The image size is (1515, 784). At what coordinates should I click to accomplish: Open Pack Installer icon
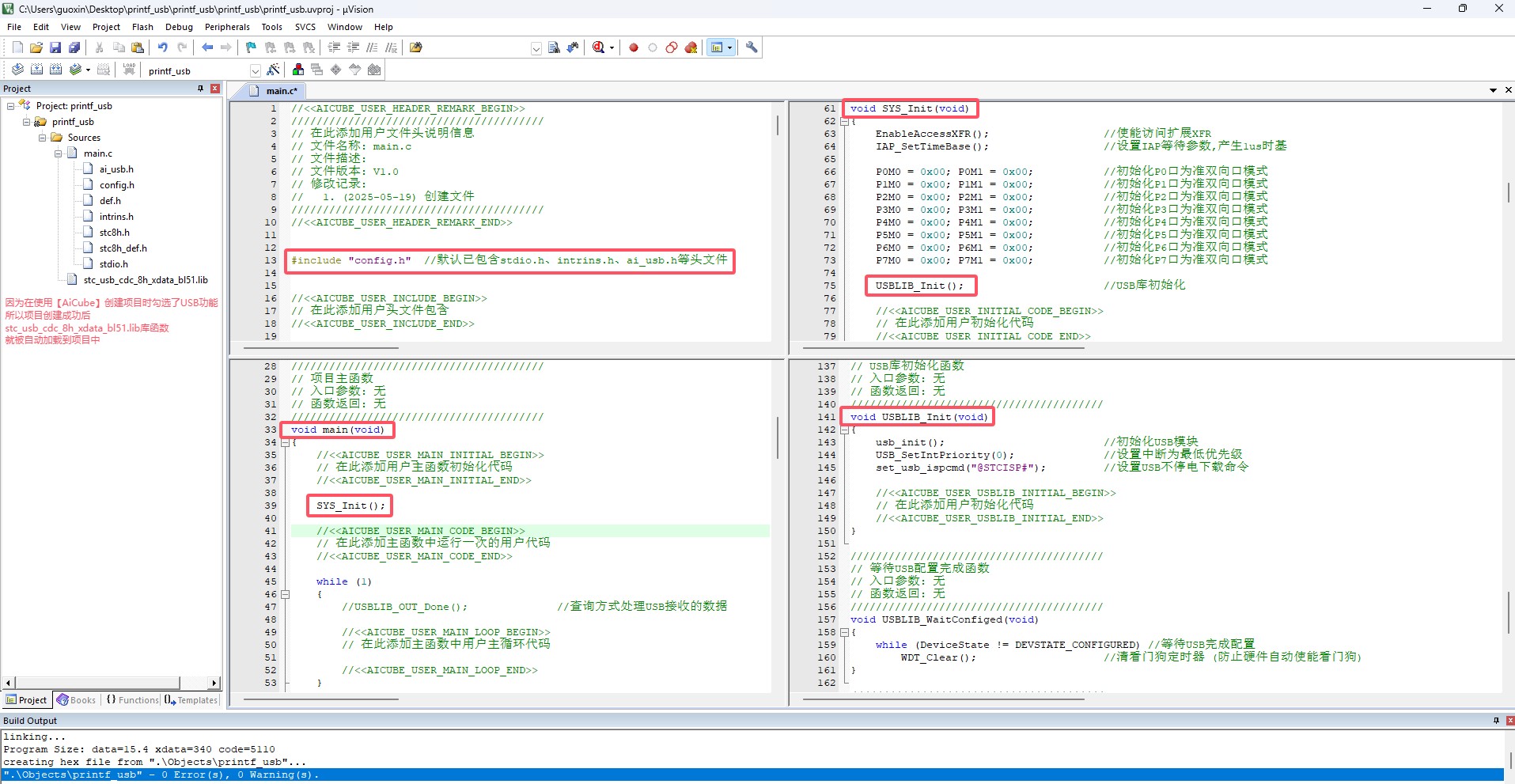tap(374, 70)
